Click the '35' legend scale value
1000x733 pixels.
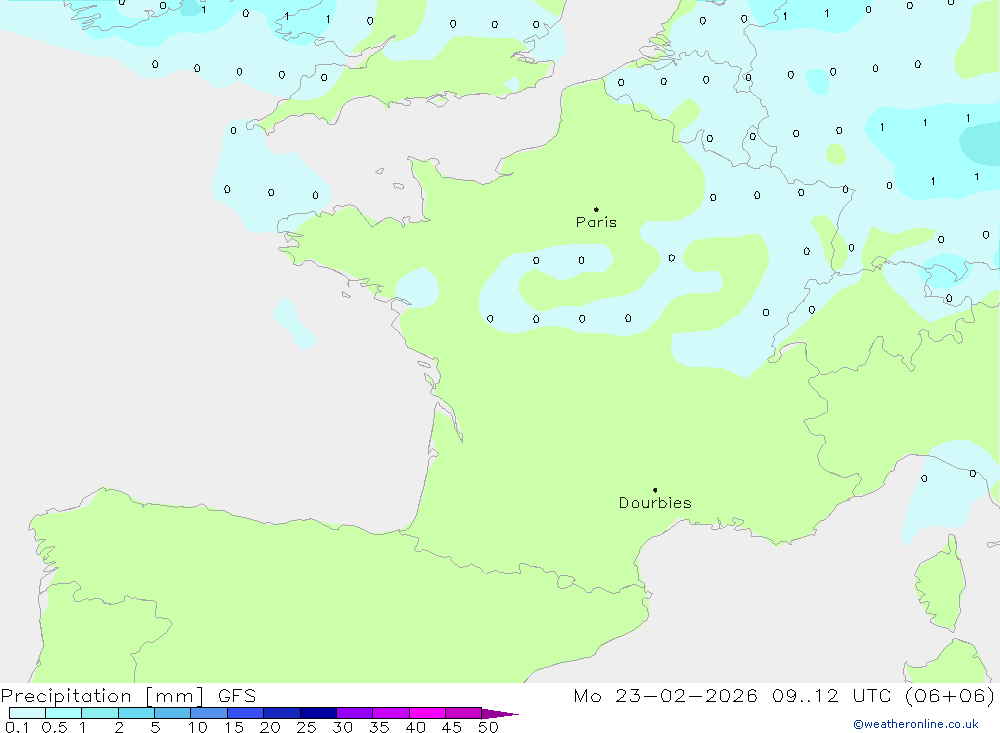[x=379, y=727]
